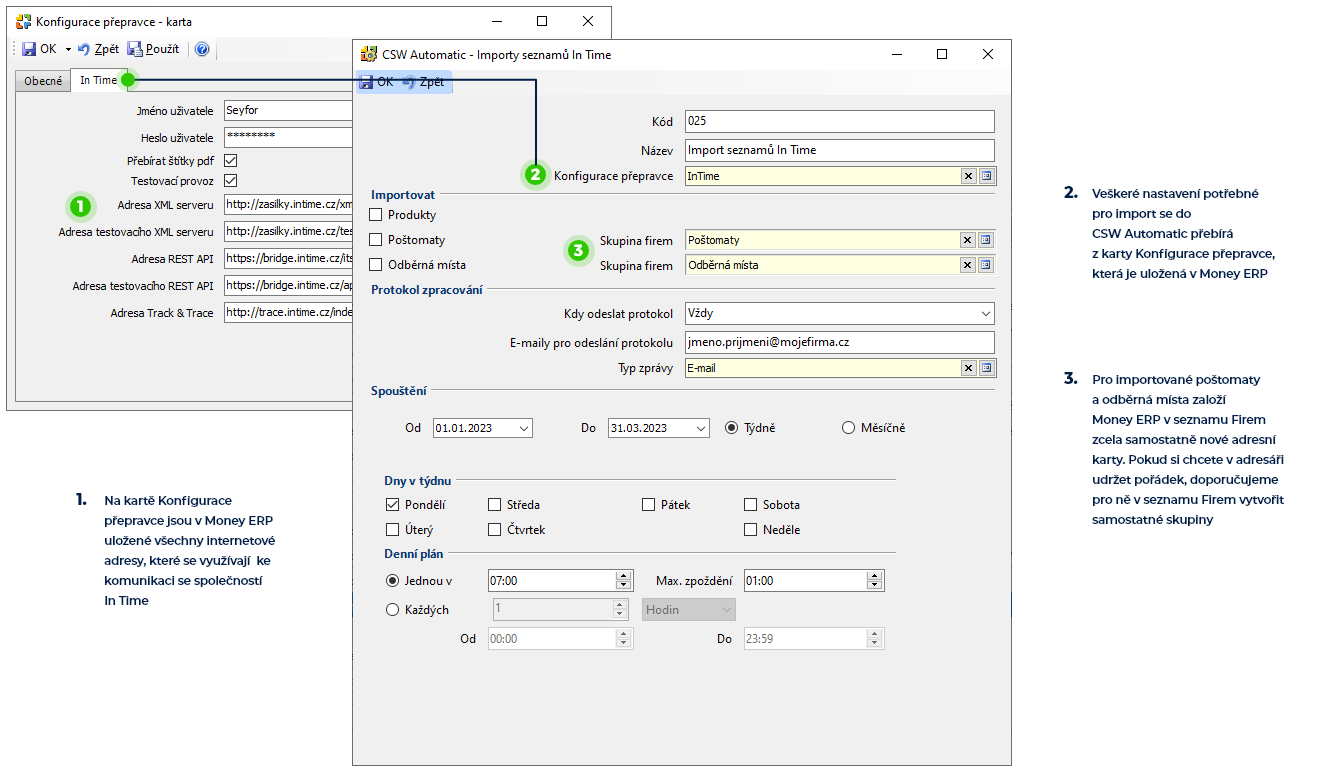Minimize the Konfigurace přepravce window
Screen dimensions: 1317x774
point(495,21)
